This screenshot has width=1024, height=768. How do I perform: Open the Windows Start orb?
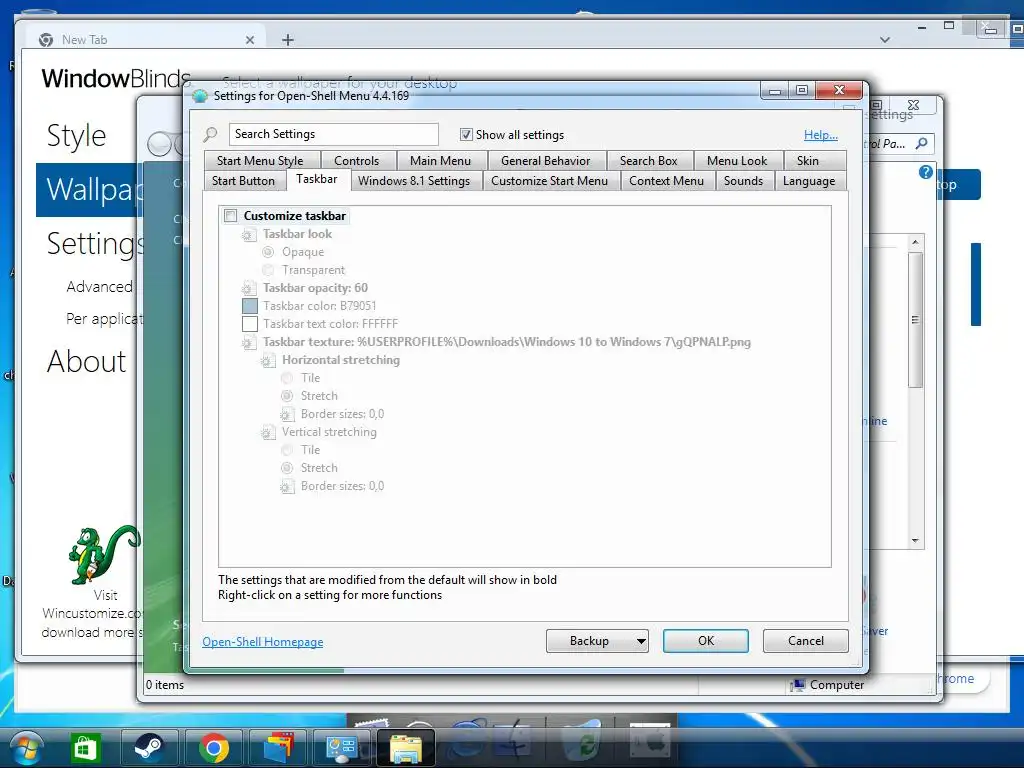tap(26, 748)
